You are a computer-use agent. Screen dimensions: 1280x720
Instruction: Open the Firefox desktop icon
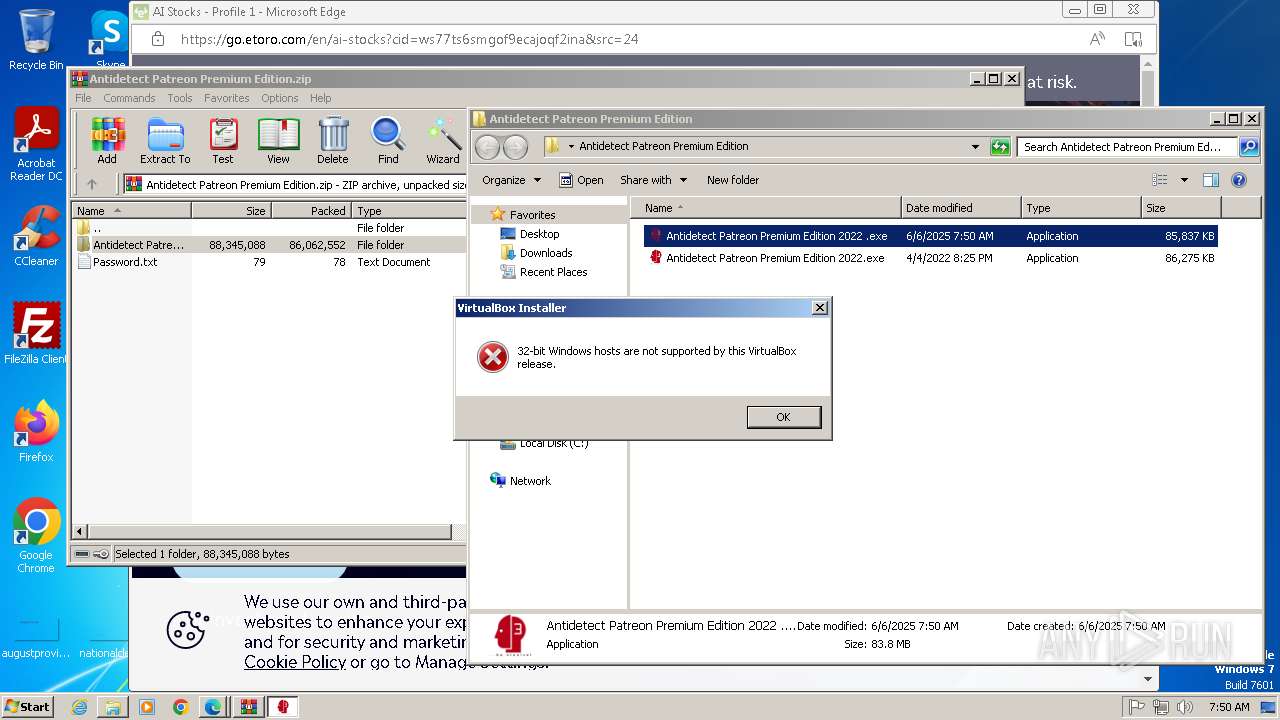point(36,432)
